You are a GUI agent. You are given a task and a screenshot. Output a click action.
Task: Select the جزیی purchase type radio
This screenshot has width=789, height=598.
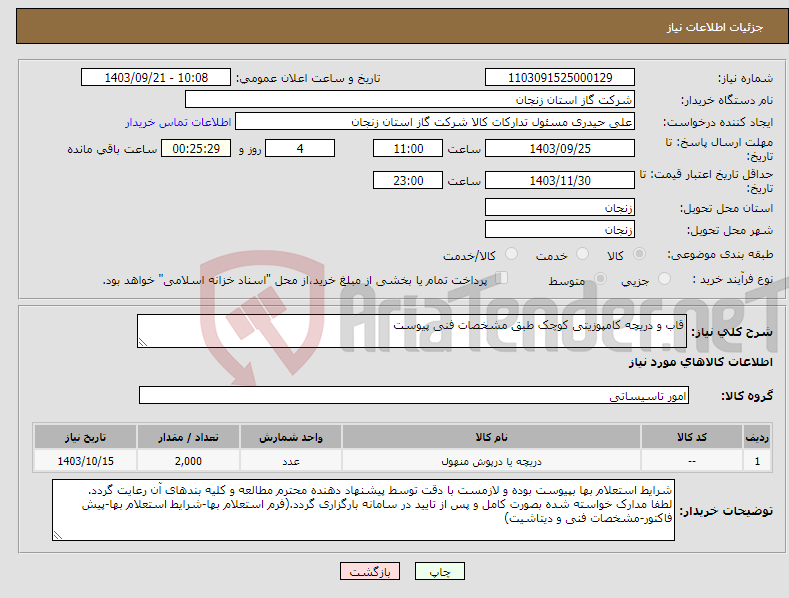(x=664, y=278)
